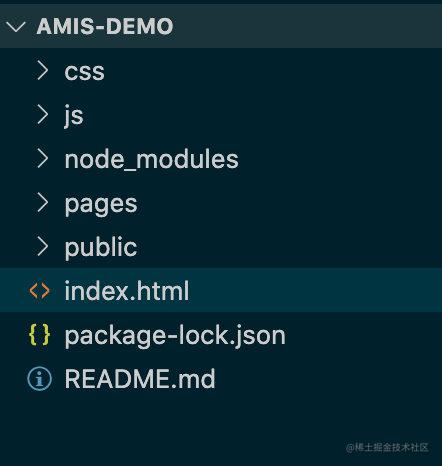
Task: Expand the css folder chevron
Action: 43,70
